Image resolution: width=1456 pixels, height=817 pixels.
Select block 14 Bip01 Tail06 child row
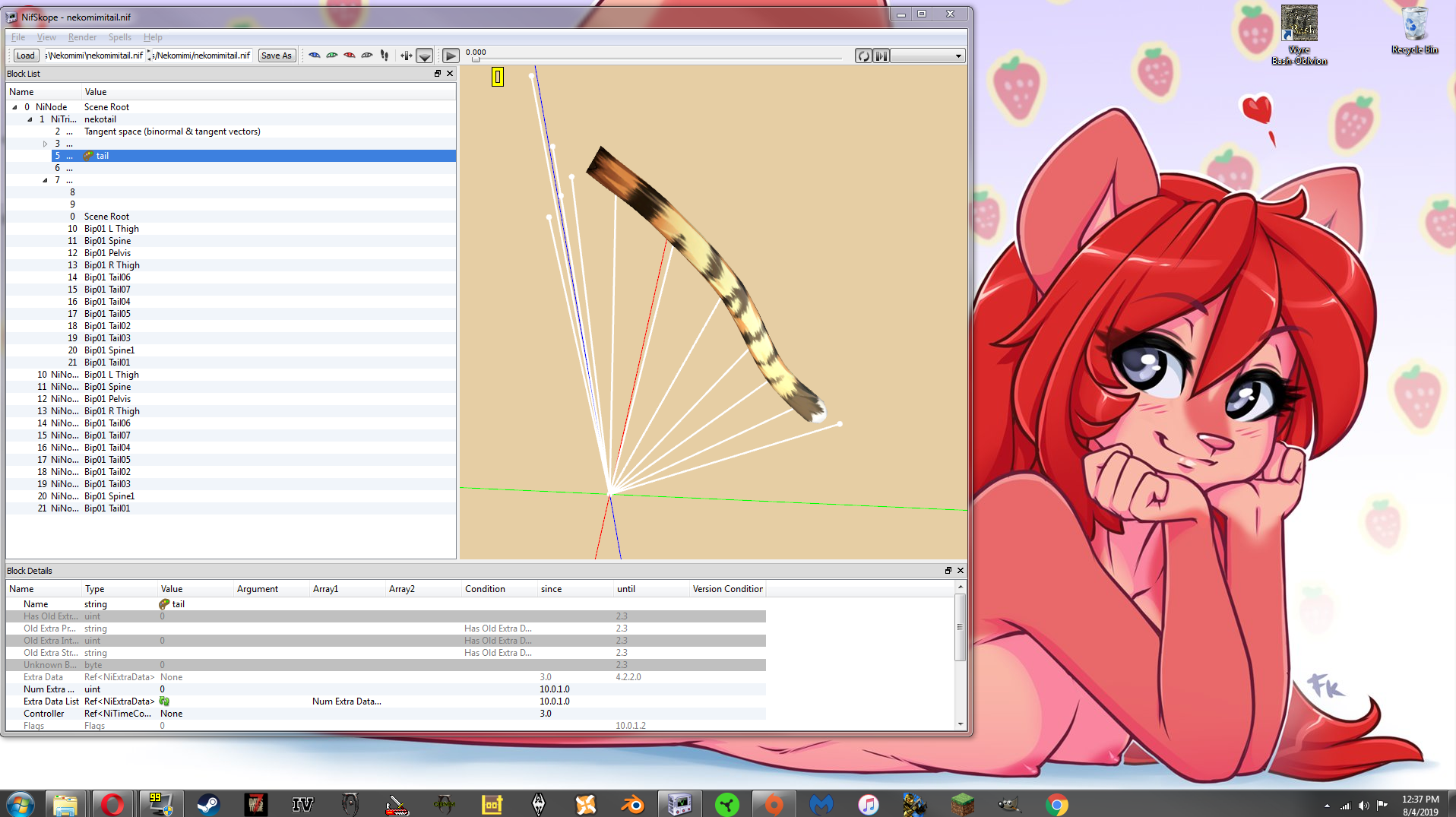pyautogui.click(x=232, y=277)
